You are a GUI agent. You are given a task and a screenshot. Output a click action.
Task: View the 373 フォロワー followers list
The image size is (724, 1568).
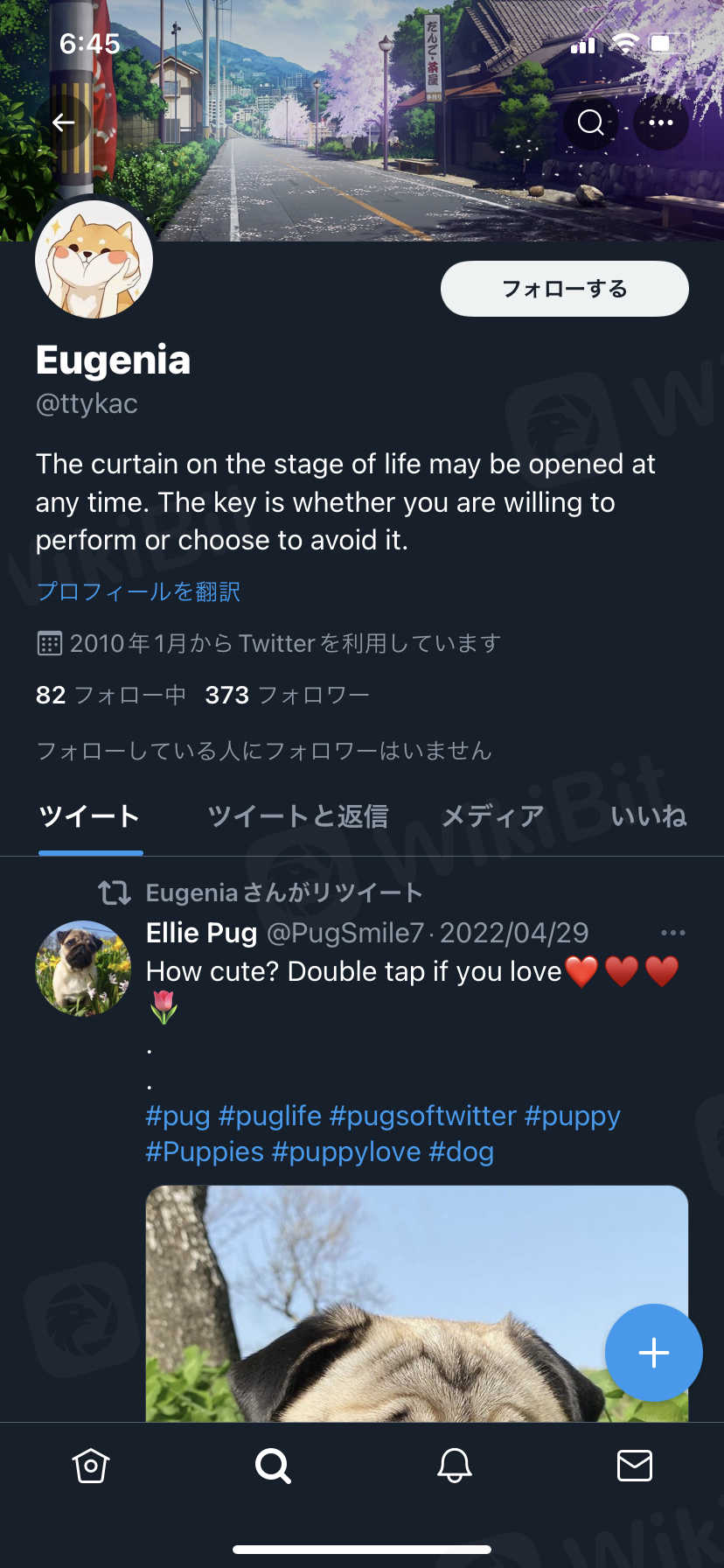287,696
